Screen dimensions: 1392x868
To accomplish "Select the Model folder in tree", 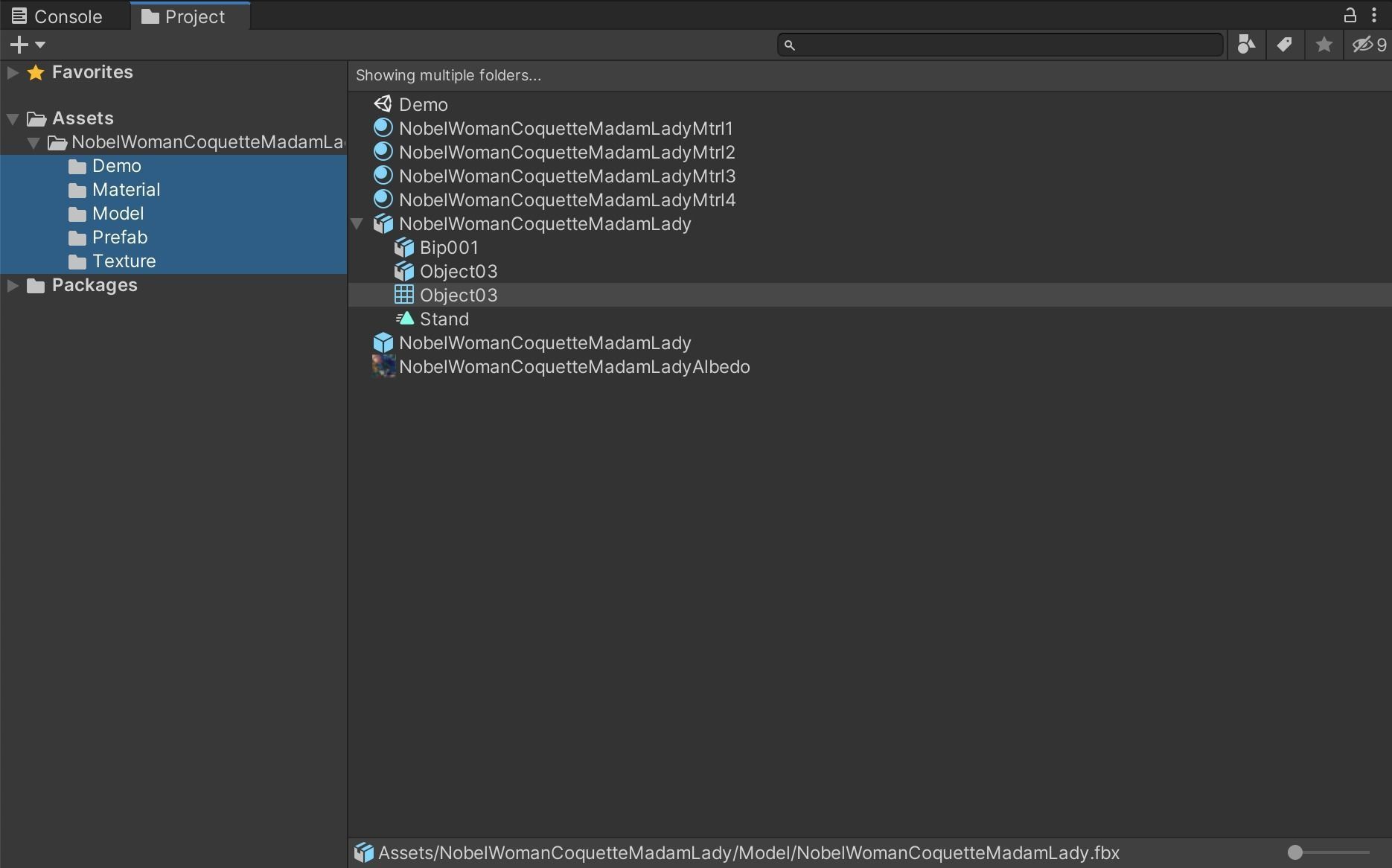I will click(x=173, y=214).
